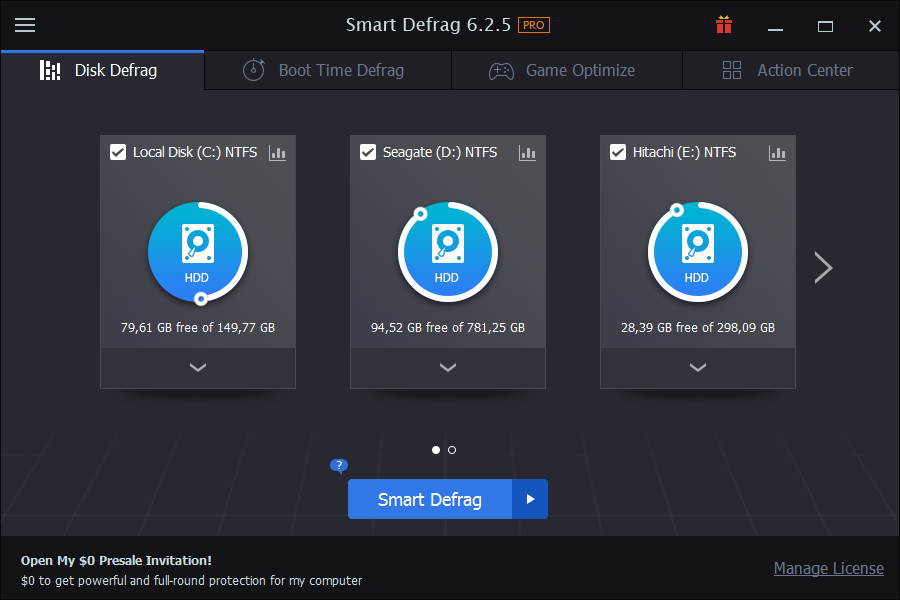
Task: Open the Smart Defrag mode dropdown arrow
Action: click(x=530, y=499)
